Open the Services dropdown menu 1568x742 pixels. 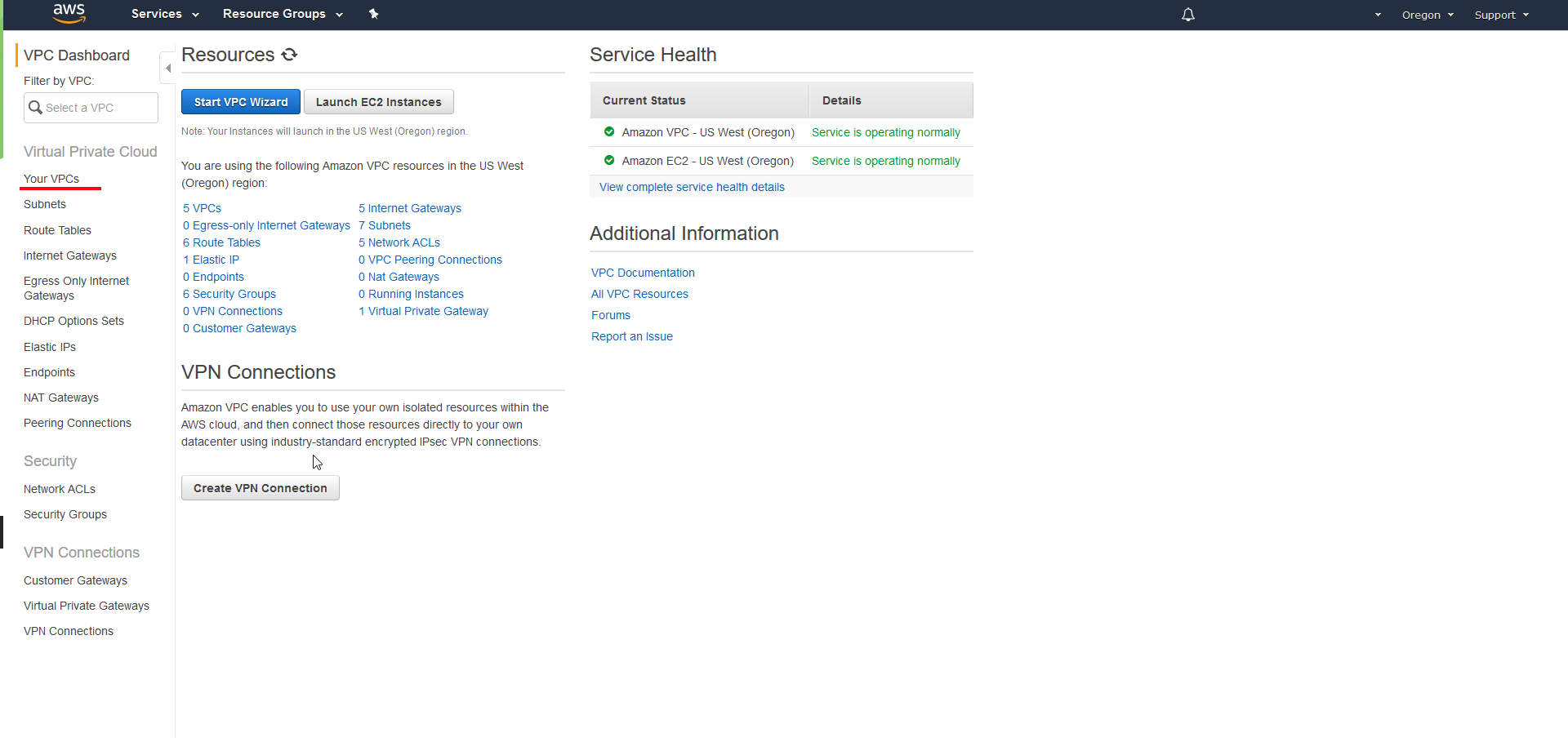coord(164,14)
